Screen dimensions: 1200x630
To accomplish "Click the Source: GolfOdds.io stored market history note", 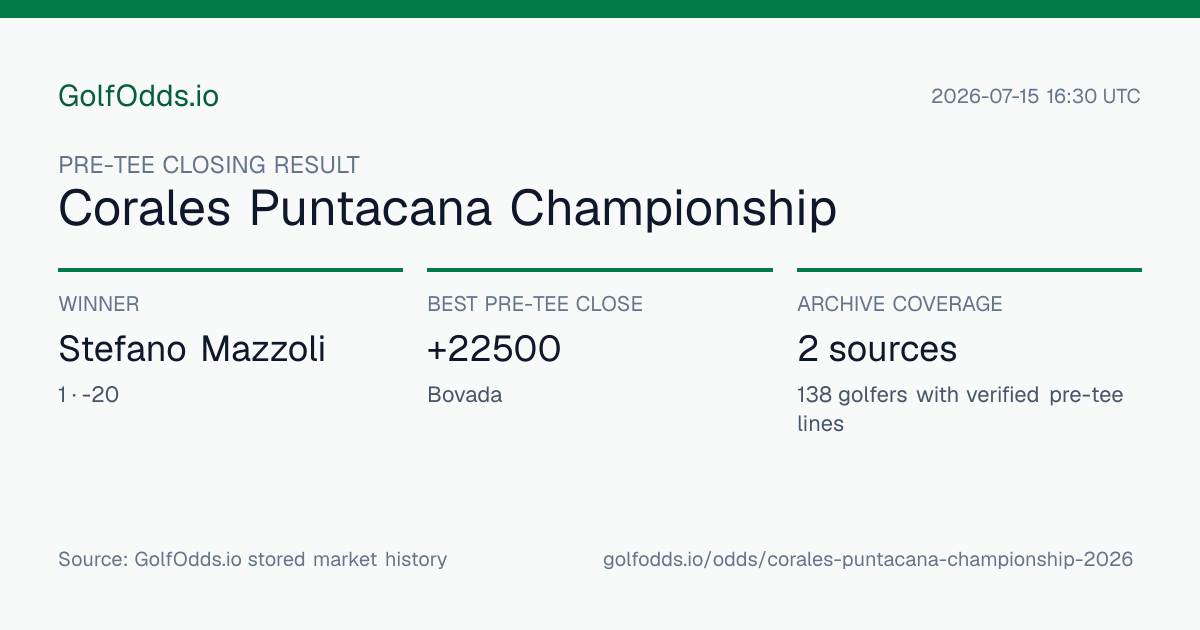I will tap(252, 559).
